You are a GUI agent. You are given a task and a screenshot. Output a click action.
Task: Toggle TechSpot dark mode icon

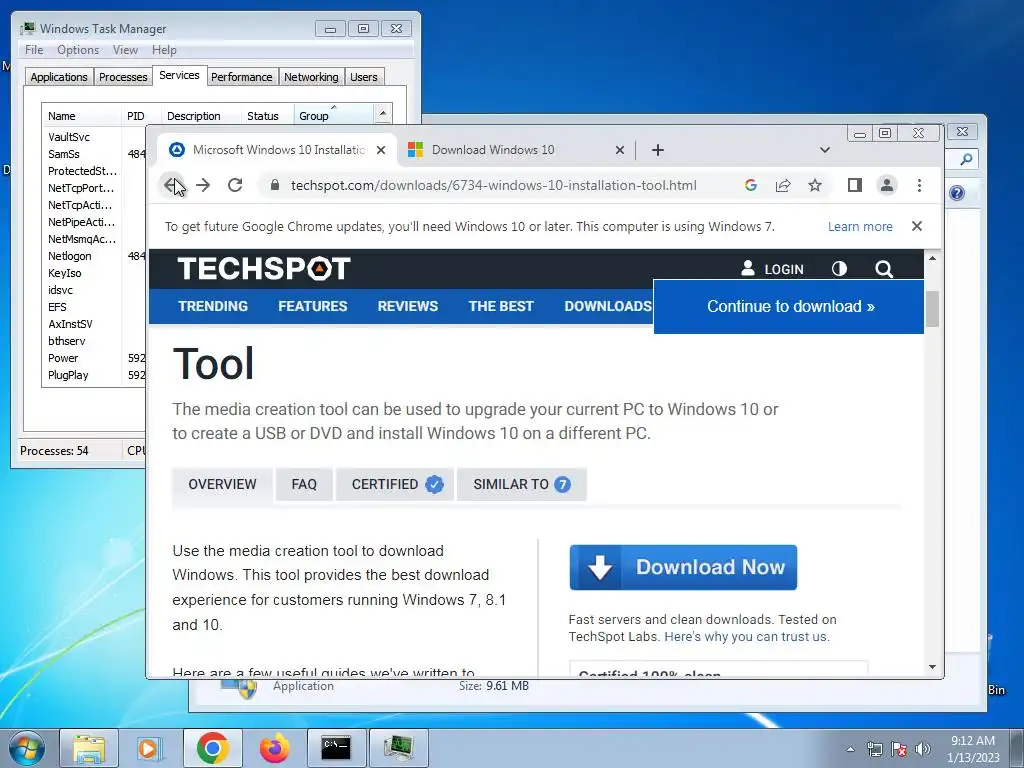839,269
